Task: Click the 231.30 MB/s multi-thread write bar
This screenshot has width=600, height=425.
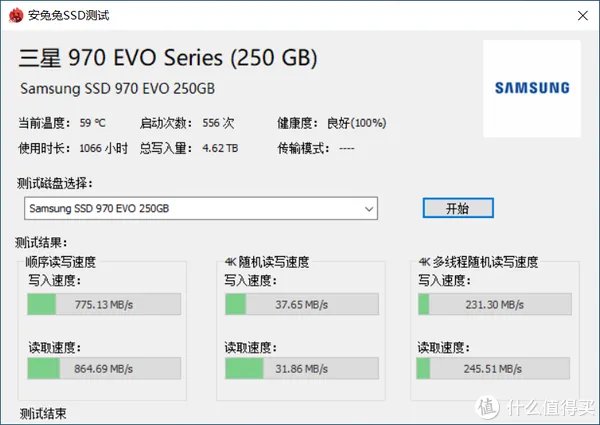Action: click(495, 304)
